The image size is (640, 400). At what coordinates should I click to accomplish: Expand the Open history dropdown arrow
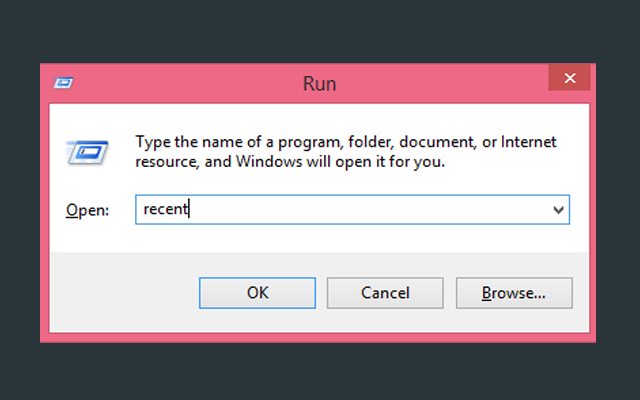[x=558, y=210]
